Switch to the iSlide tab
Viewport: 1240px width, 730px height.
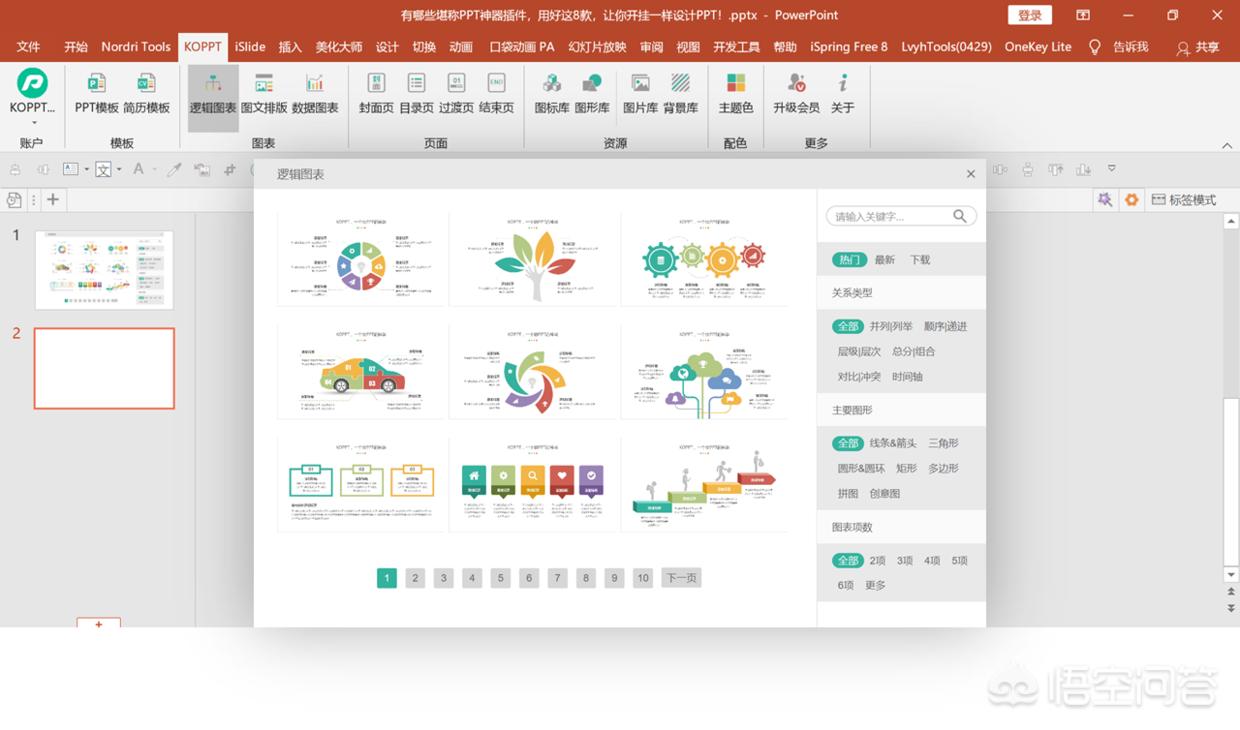click(x=250, y=47)
